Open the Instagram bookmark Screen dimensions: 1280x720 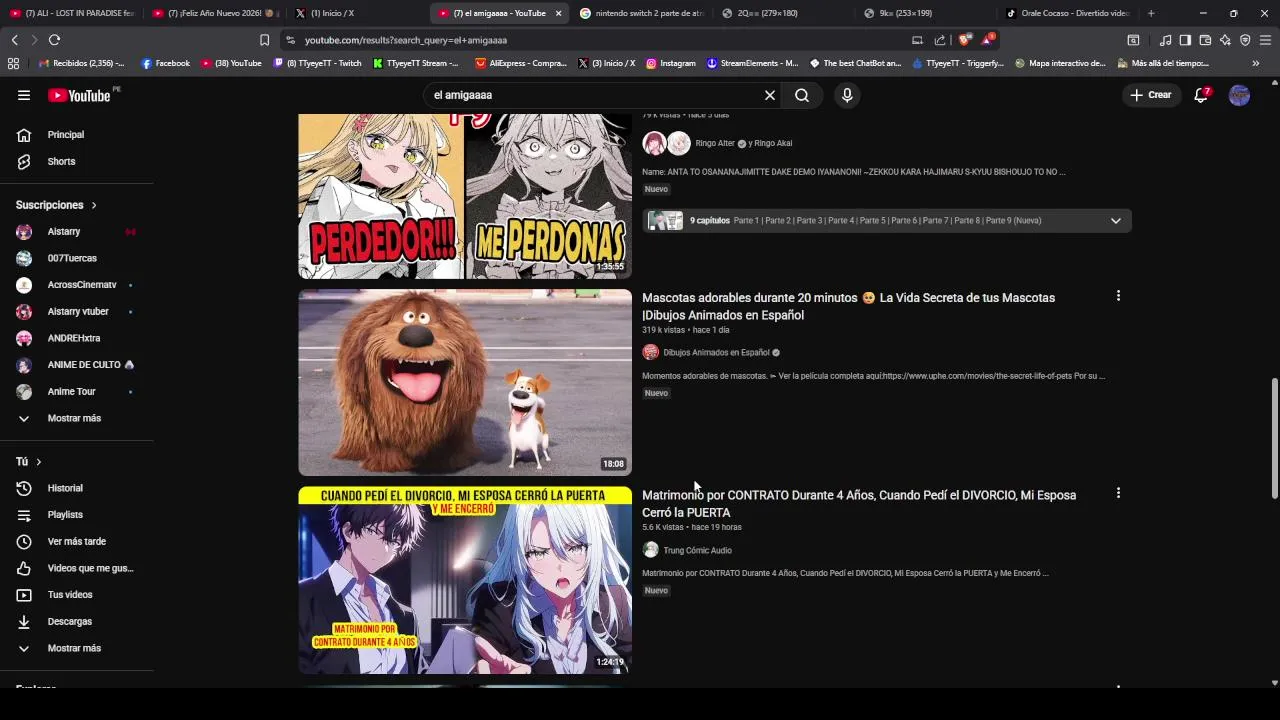[x=671, y=63]
